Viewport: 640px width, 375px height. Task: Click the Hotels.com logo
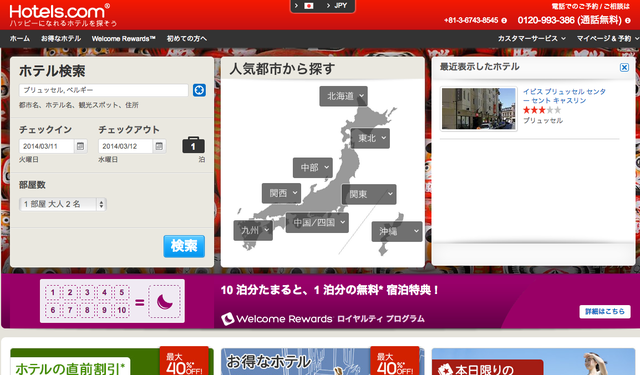[x=60, y=11]
